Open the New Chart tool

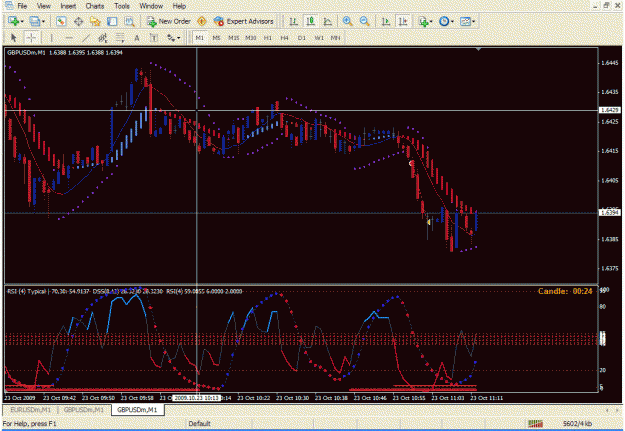tap(14, 21)
